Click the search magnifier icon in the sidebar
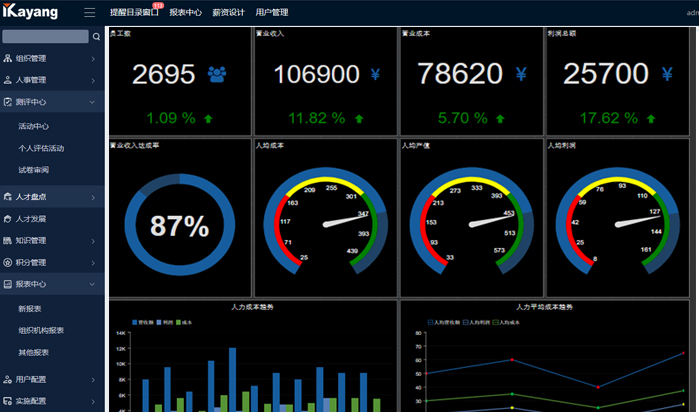 pos(96,37)
